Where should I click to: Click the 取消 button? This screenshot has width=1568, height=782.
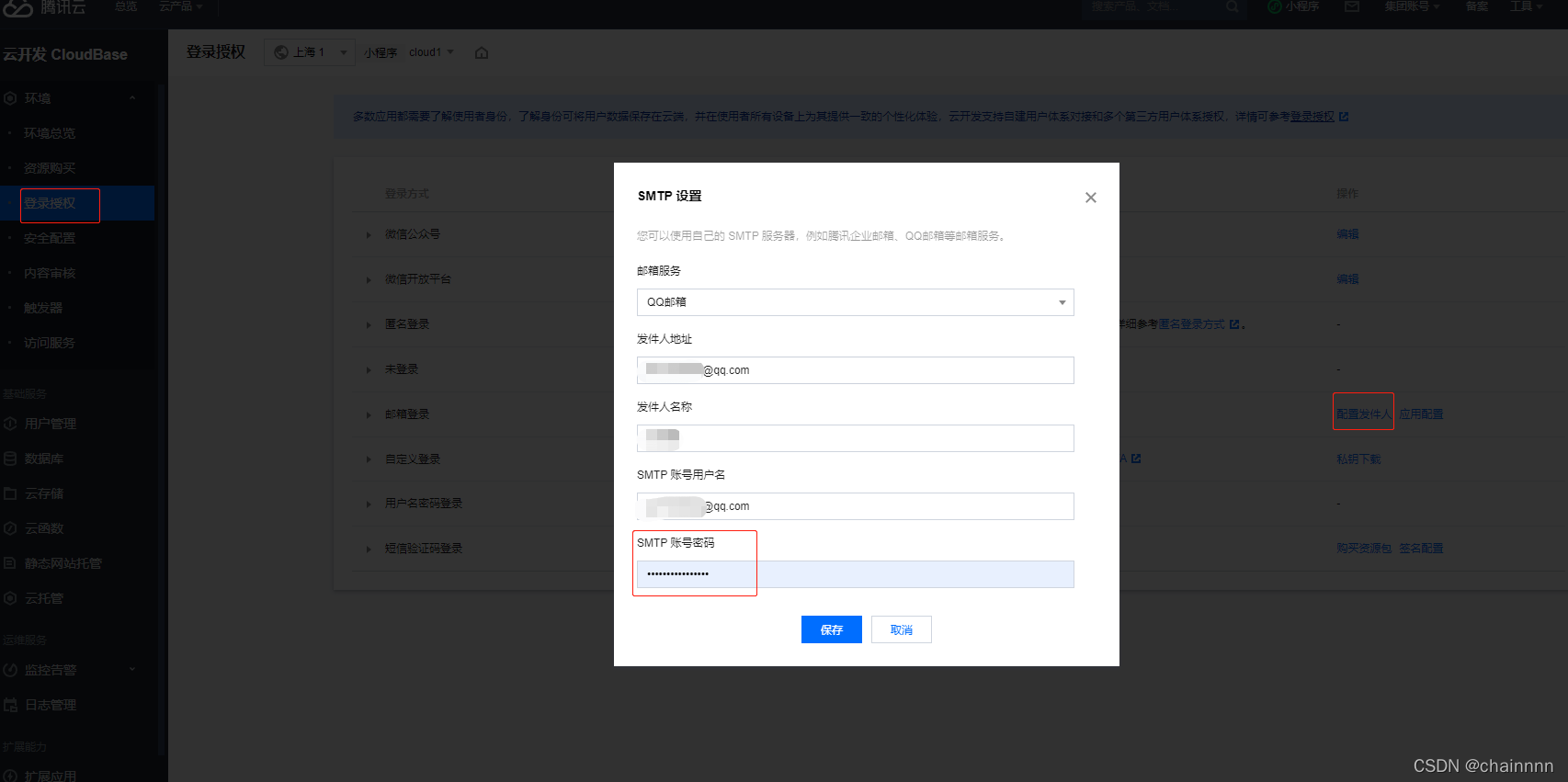(901, 629)
